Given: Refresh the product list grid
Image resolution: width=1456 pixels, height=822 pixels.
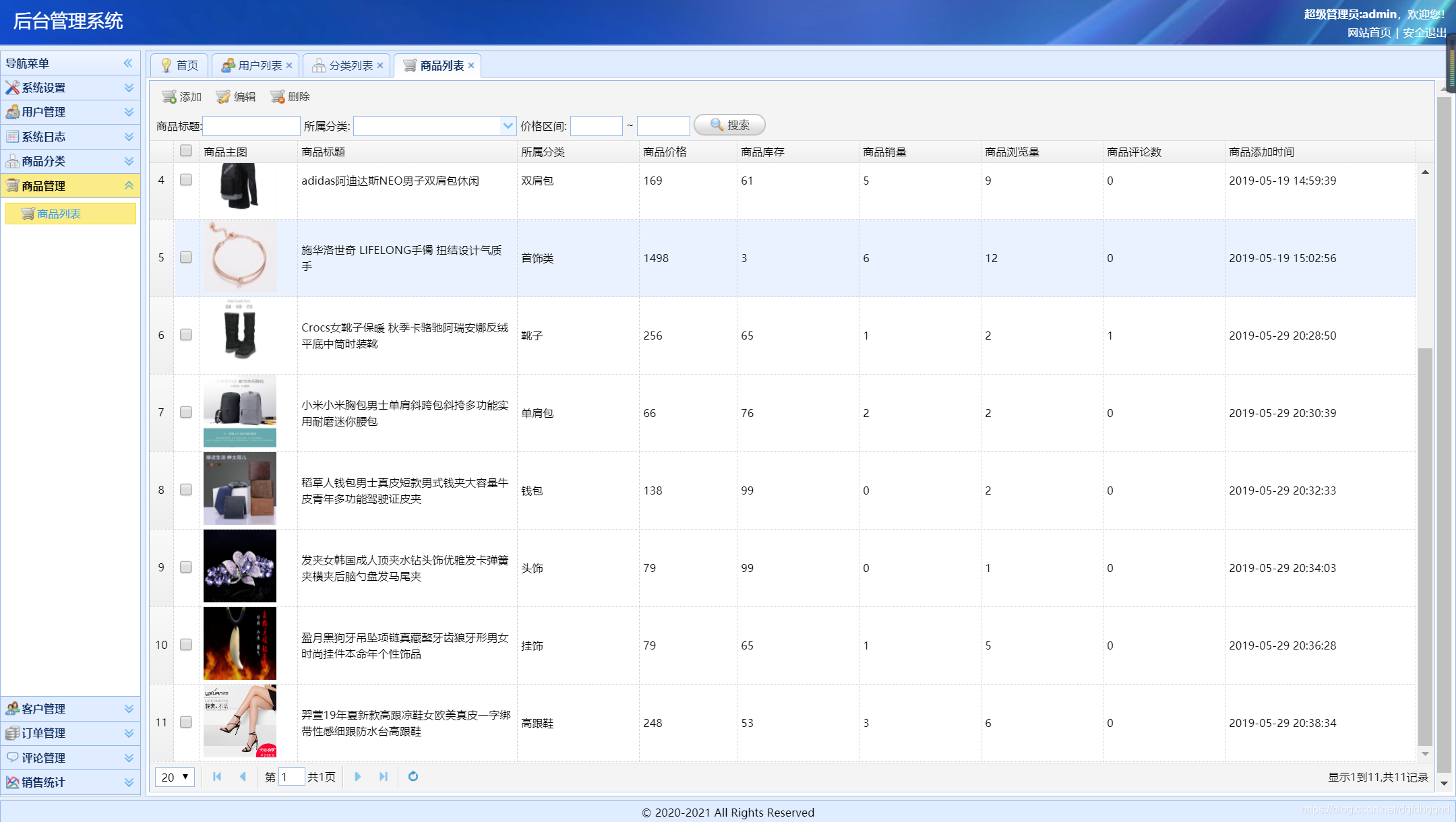Looking at the screenshot, I should [x=413, y=777].
